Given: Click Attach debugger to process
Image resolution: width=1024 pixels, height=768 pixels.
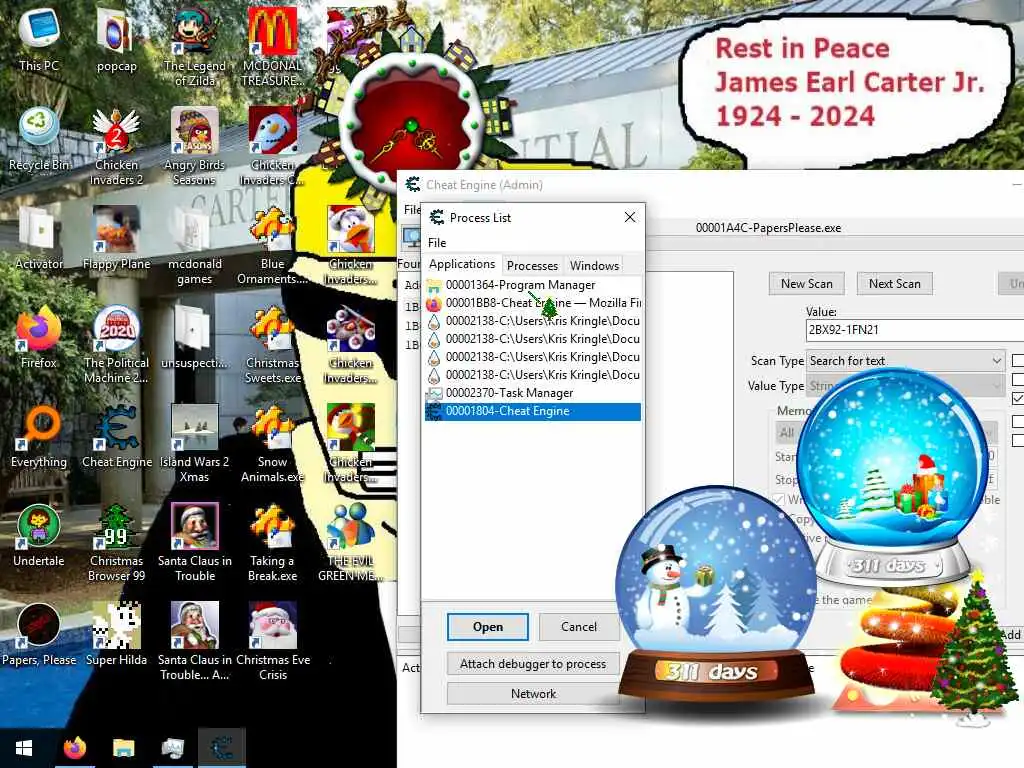Looking at the screenshot, I should [x=533, y=664].
